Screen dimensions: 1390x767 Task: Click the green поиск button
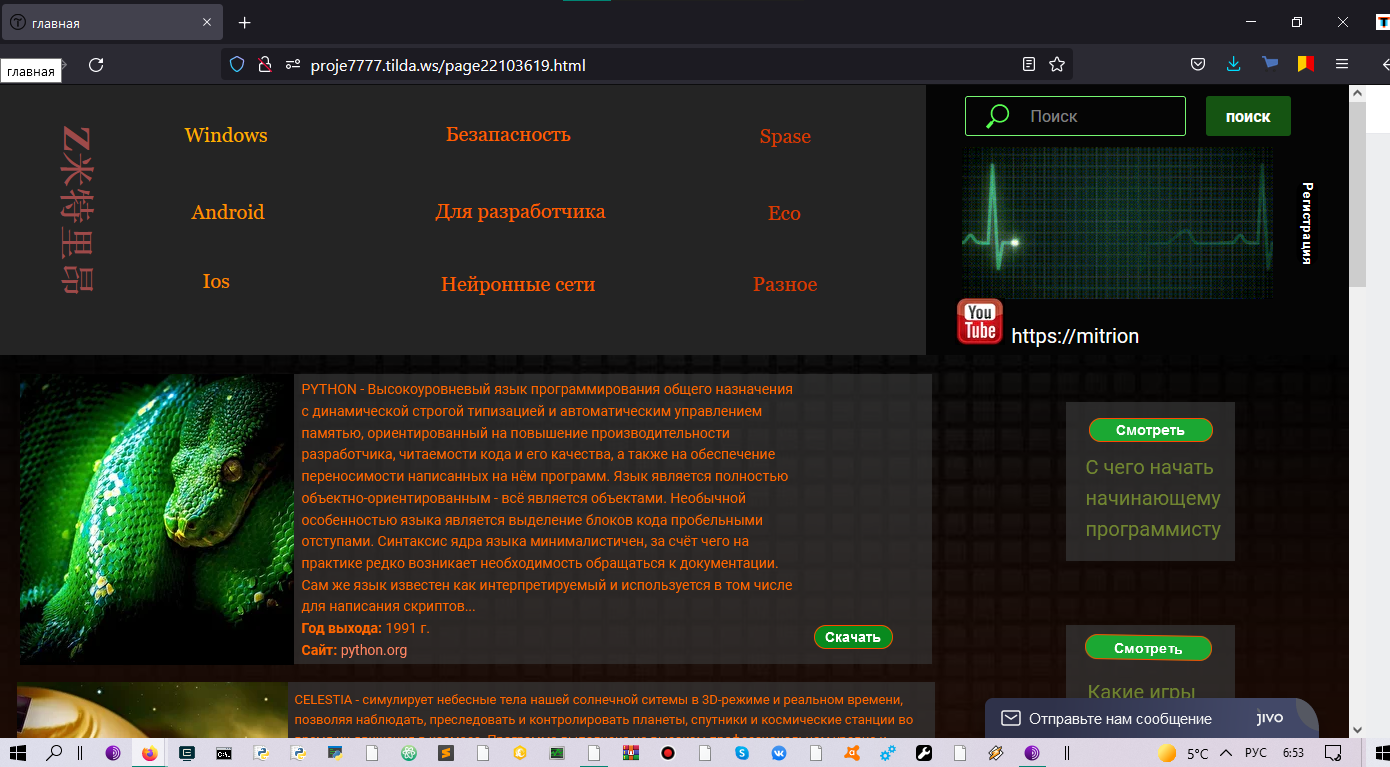tap(1248, 116)
